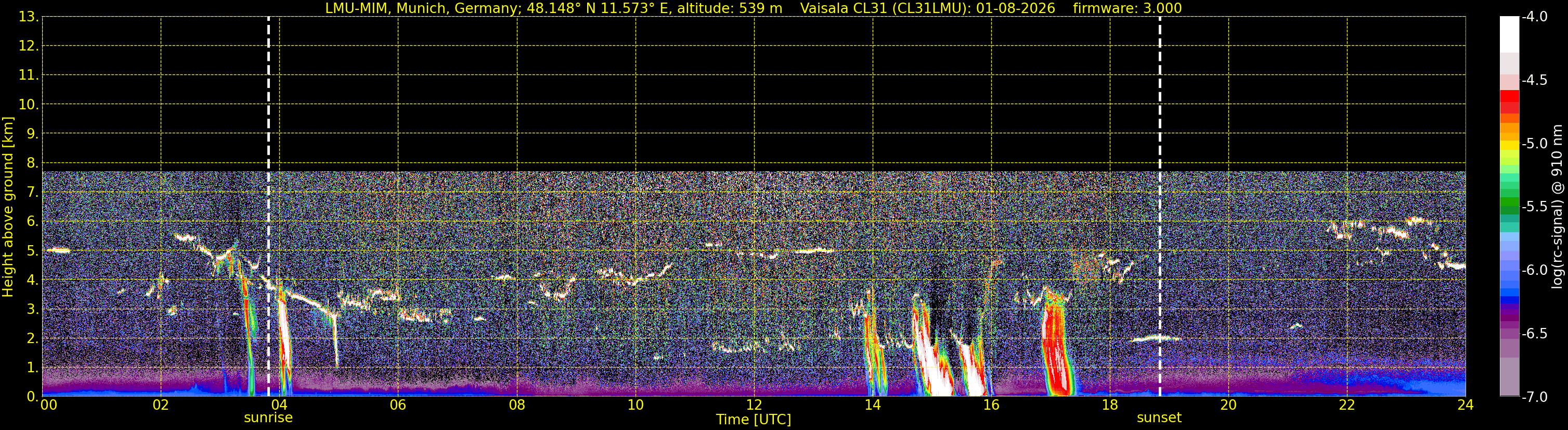The width and height of the screenshot is (1568, 430).
Task: Click the '4.' height axis tick label
Action: pos(32,280)
